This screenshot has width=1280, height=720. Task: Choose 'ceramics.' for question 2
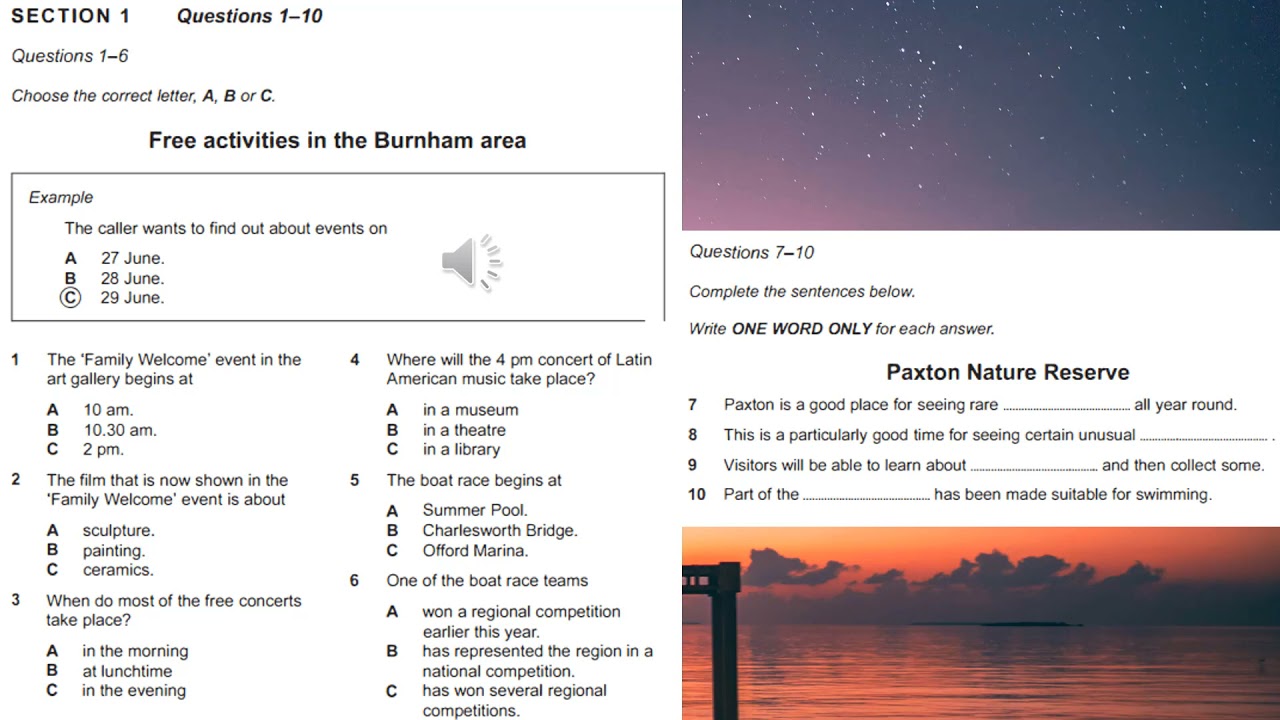click(100, 570)
